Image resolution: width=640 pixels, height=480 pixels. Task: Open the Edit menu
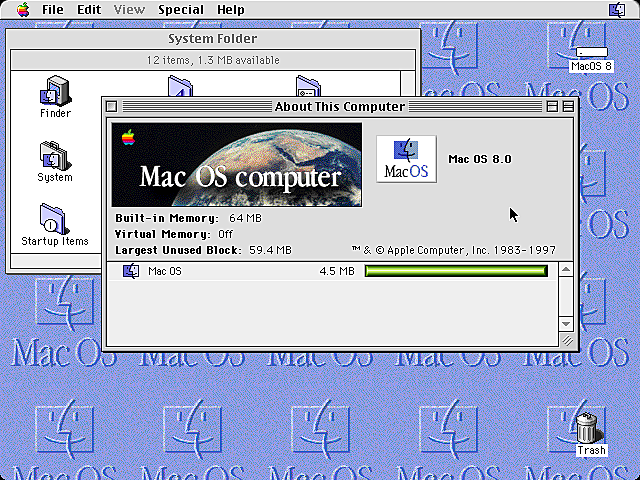pyautogui.click(x=89, y=9)
